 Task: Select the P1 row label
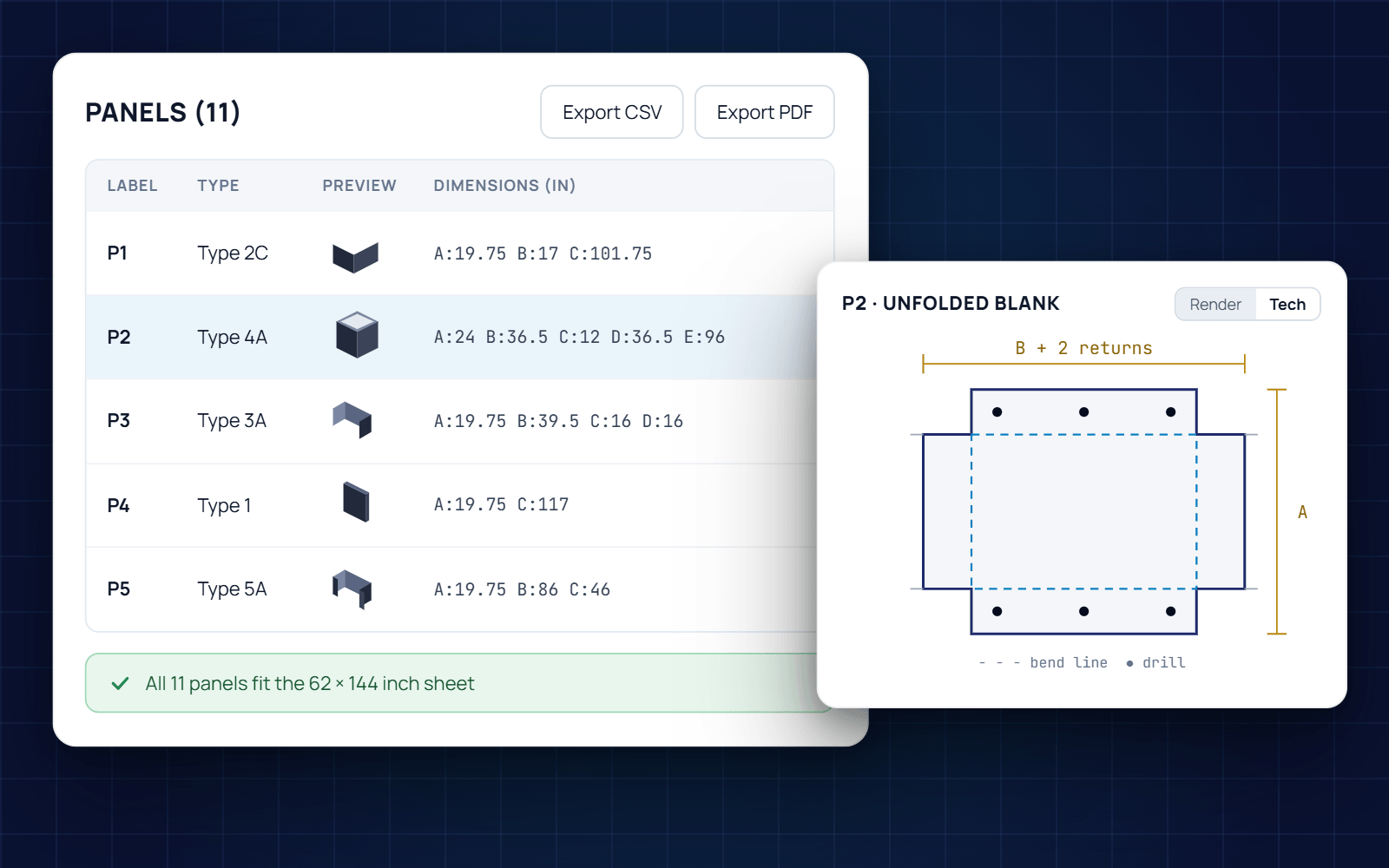(117, 253)
